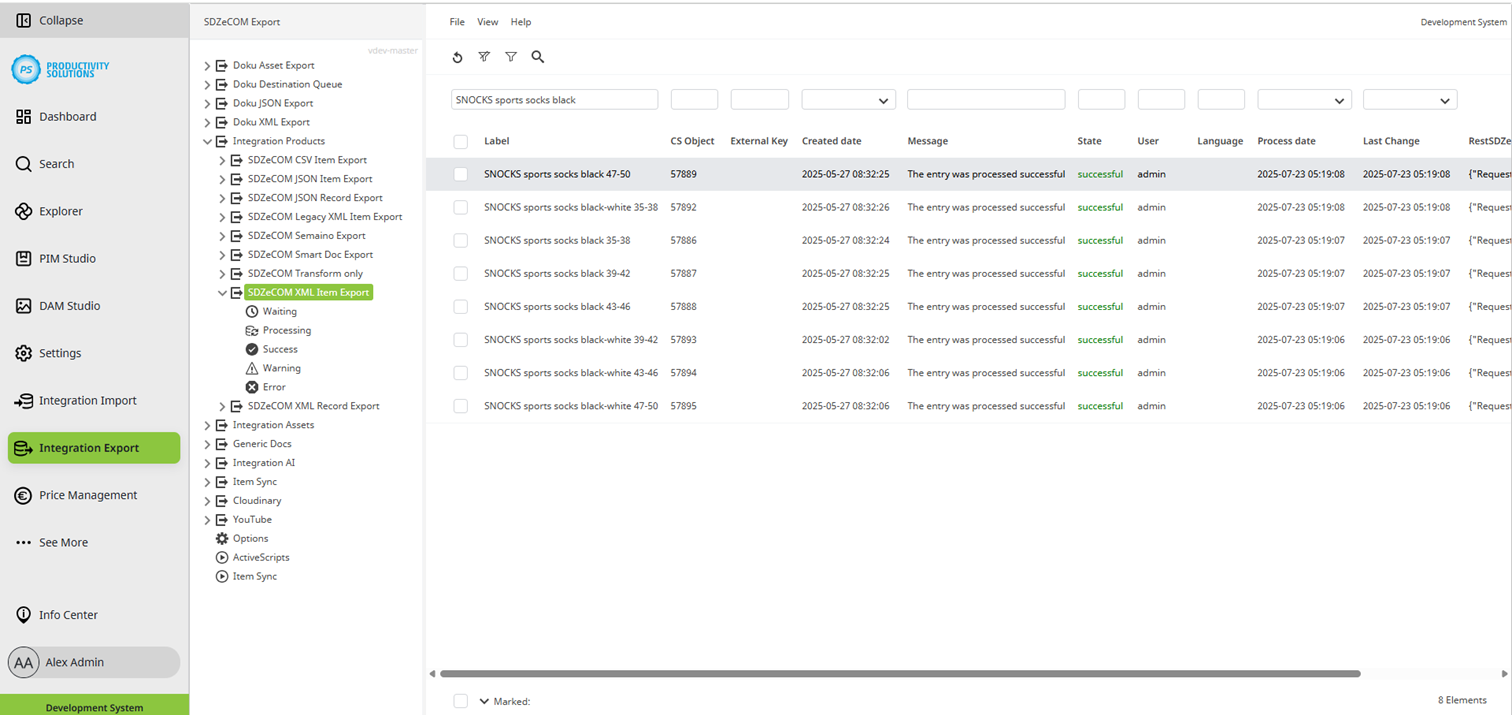Image resolution: width=1512 pixels, height=715 pixels.
Task: Click the Collapse button at the top left
Action: click(x=50, y=19)
